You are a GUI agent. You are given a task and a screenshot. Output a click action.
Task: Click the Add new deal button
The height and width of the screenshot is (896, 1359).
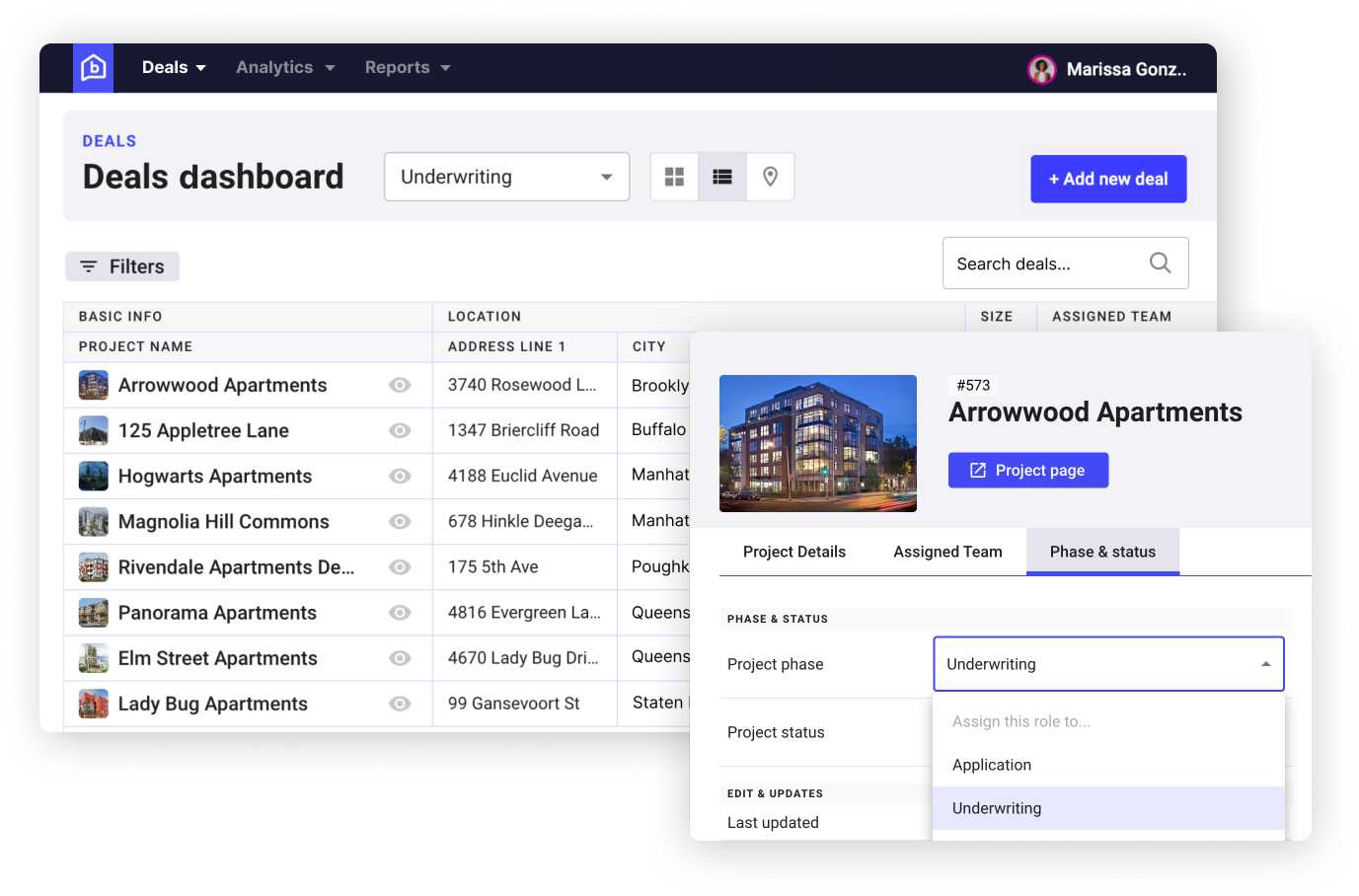click(1108, 179)
